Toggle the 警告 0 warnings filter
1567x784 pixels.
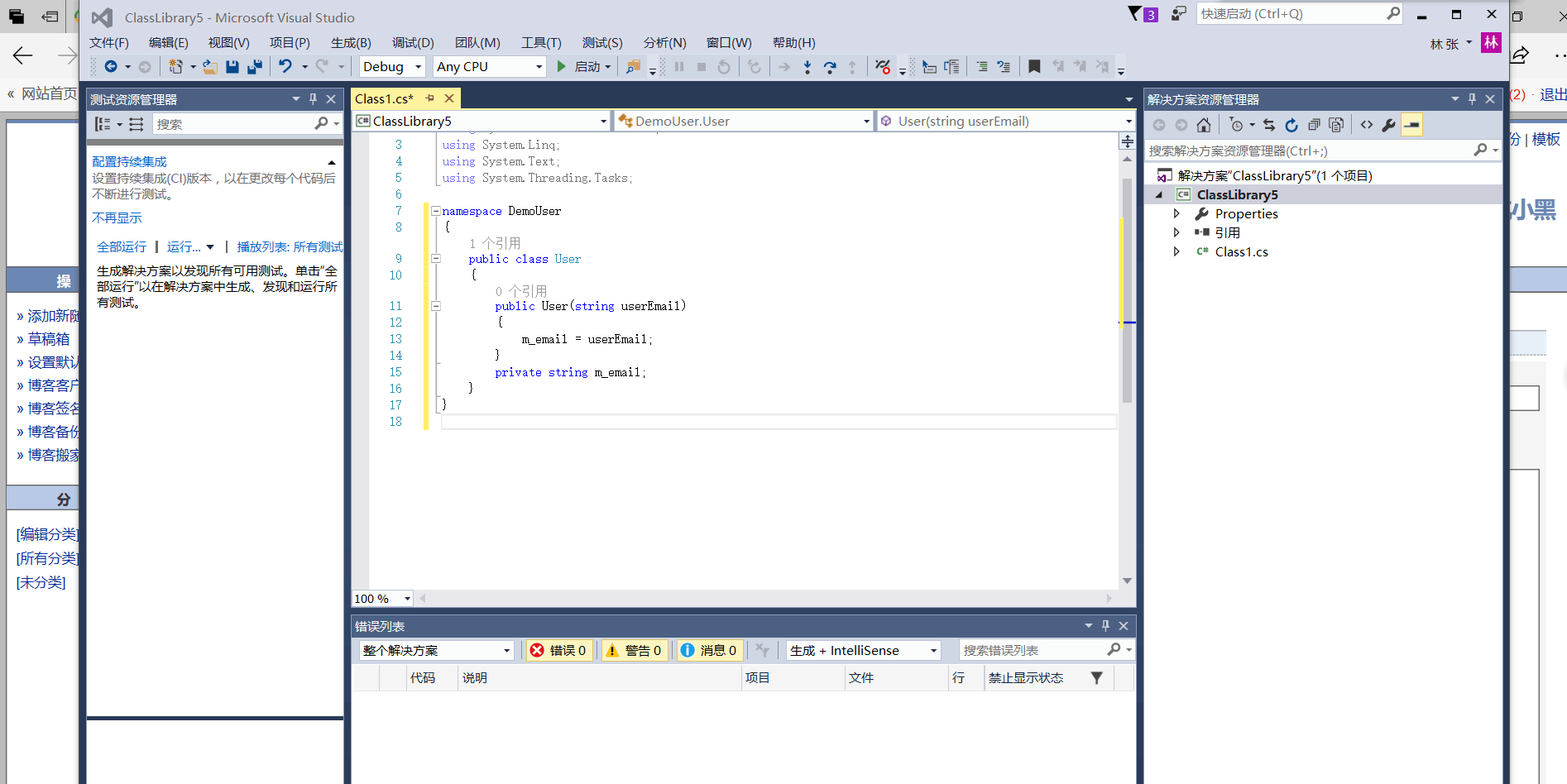[635, 650]
